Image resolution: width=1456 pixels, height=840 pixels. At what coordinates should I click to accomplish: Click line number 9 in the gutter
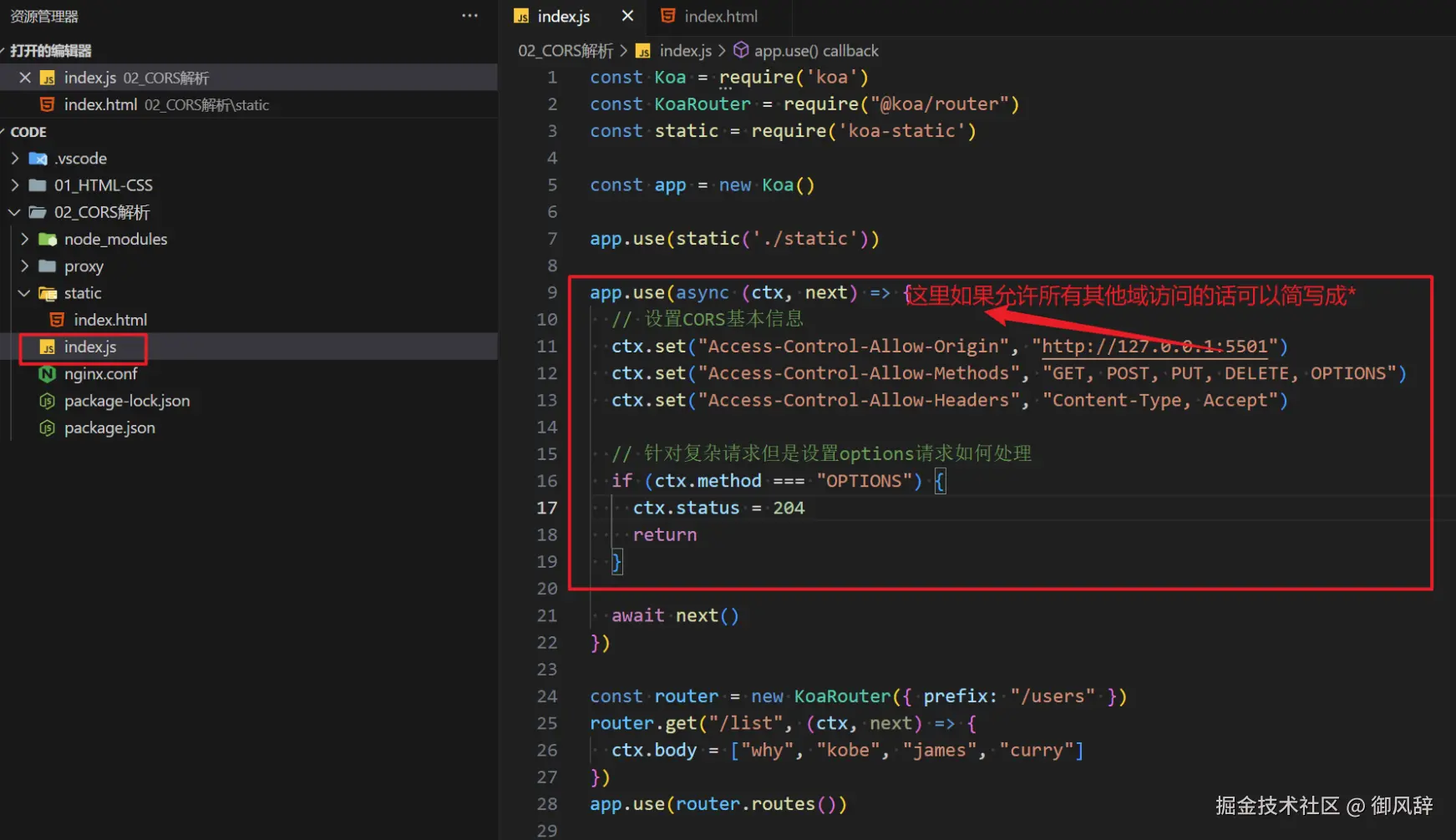(552, 293)
